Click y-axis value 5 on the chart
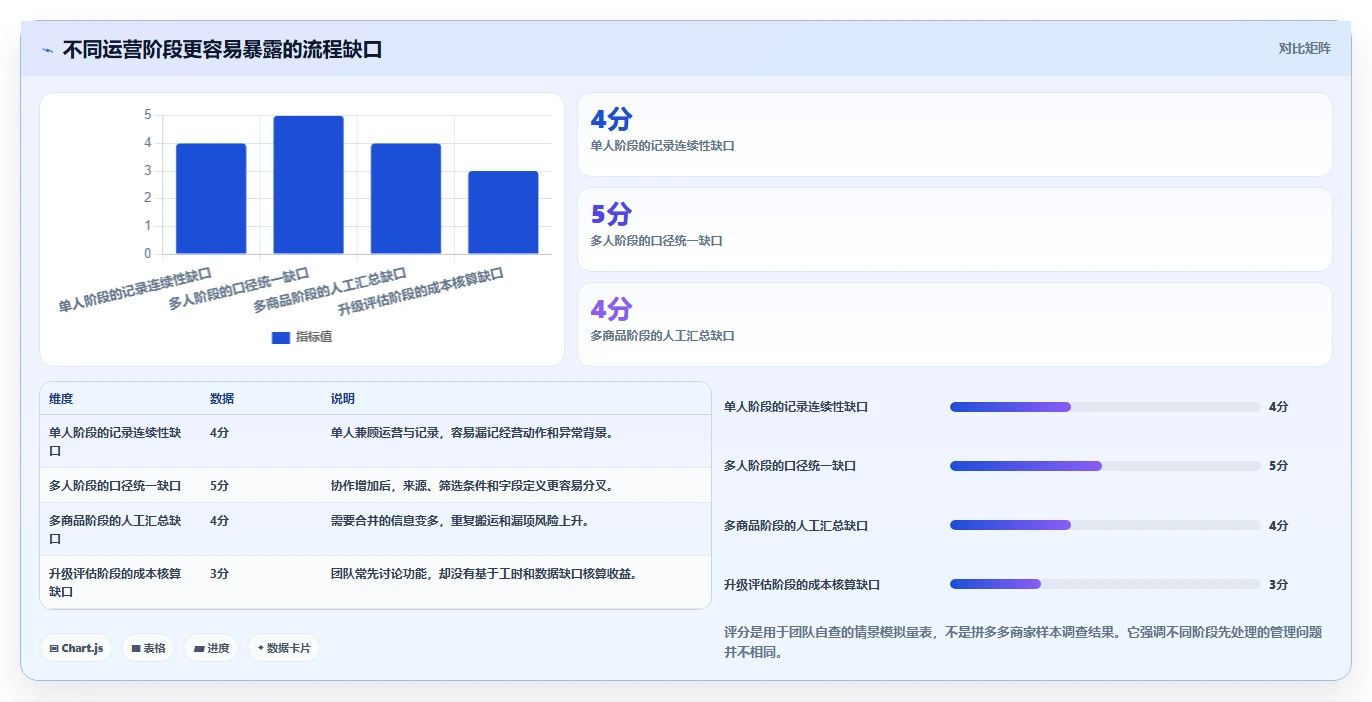Screen dimensions: 1372x702 [x=148, y=115]
